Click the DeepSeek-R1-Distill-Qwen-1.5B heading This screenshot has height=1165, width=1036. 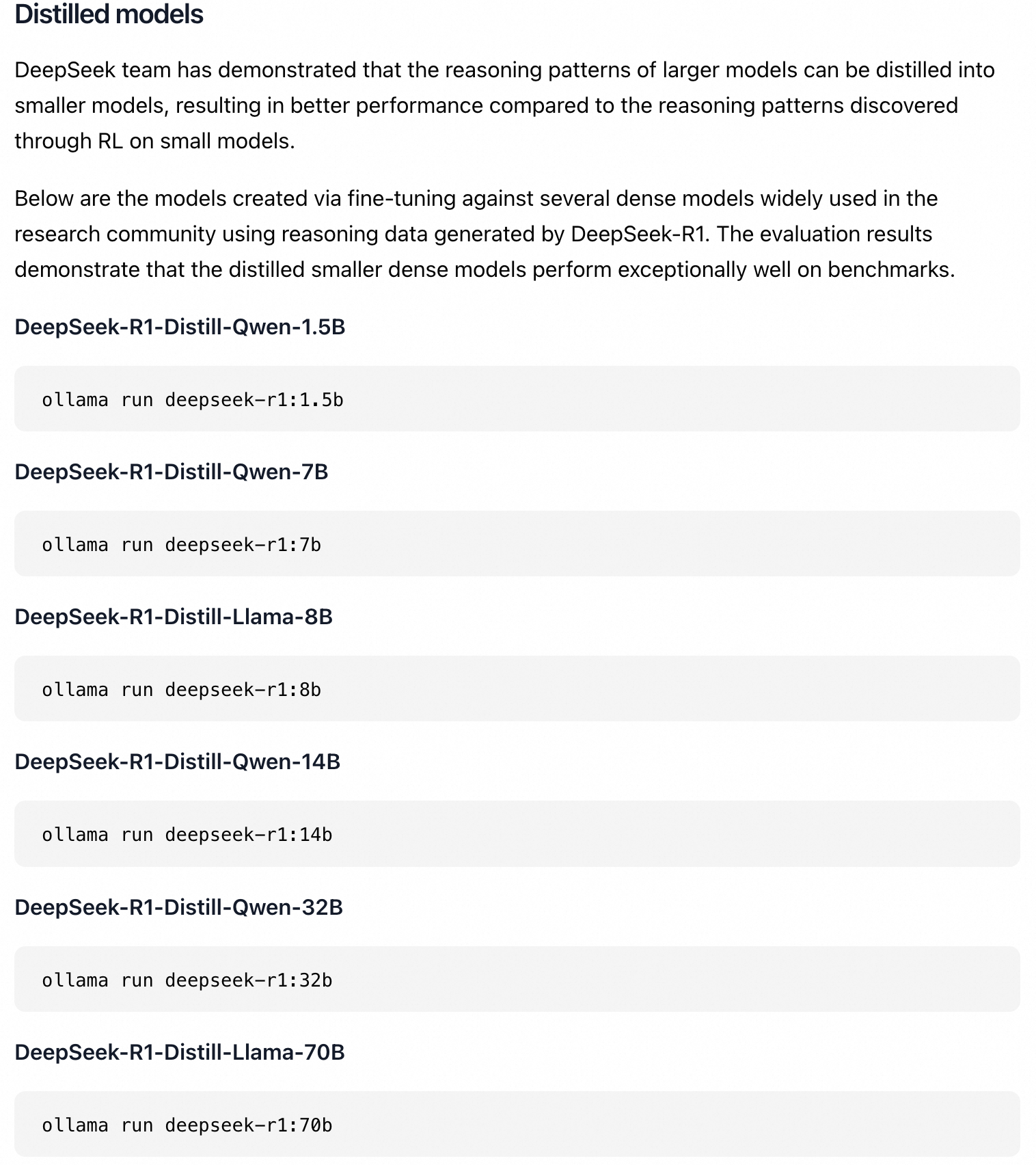click(180, 327)
